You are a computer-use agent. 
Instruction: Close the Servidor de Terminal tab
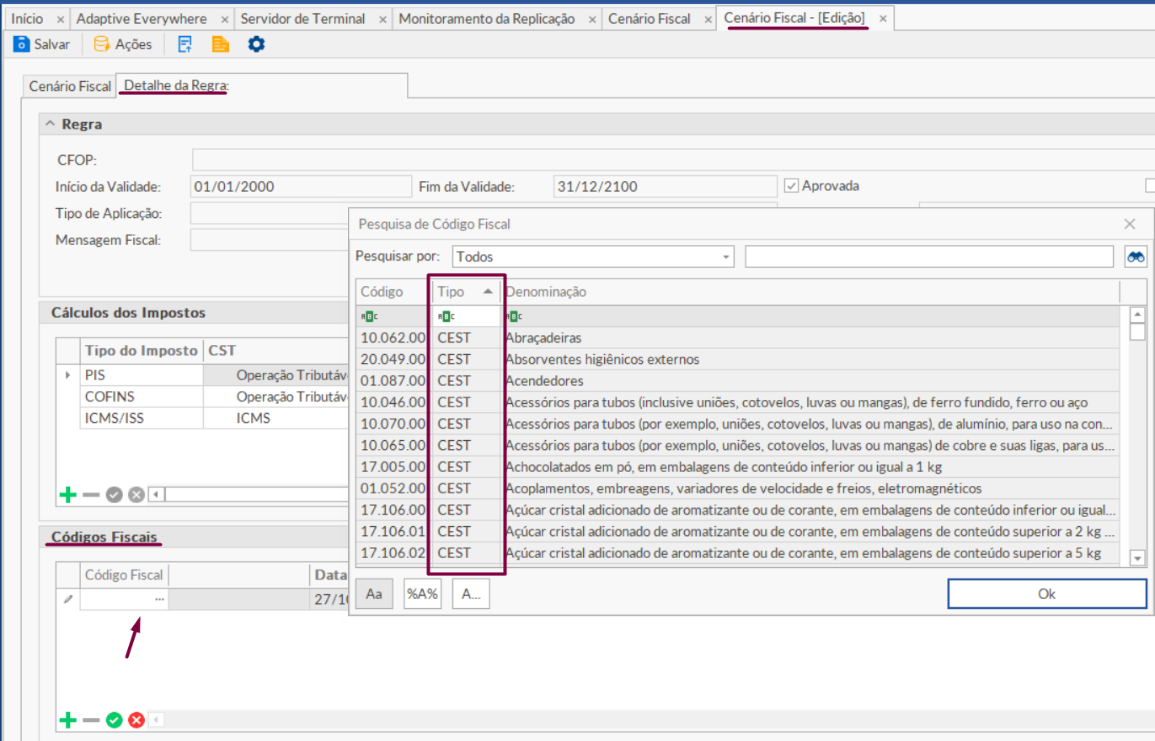tap(383, 19)
